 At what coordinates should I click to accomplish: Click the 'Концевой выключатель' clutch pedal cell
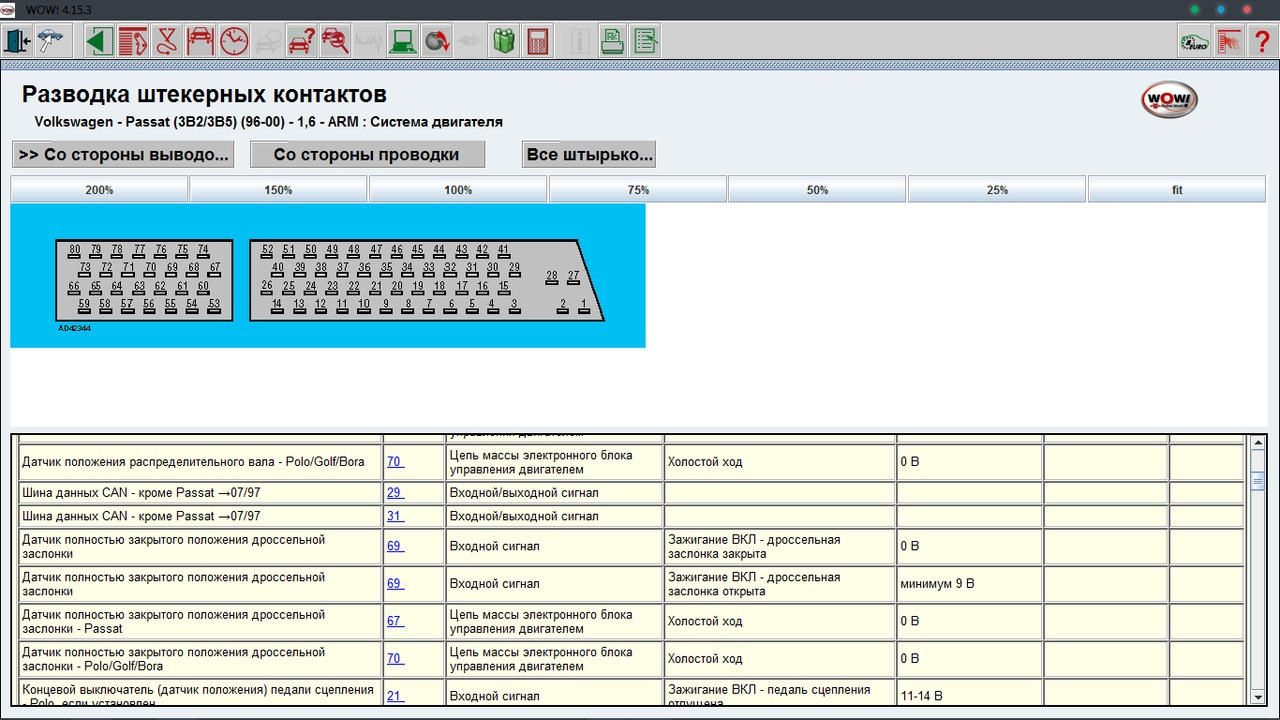[201, 693]
